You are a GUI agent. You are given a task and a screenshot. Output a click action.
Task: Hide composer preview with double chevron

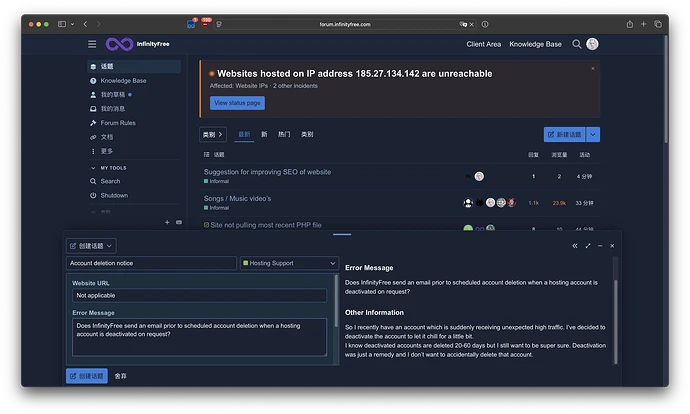[x=575, y=246]
